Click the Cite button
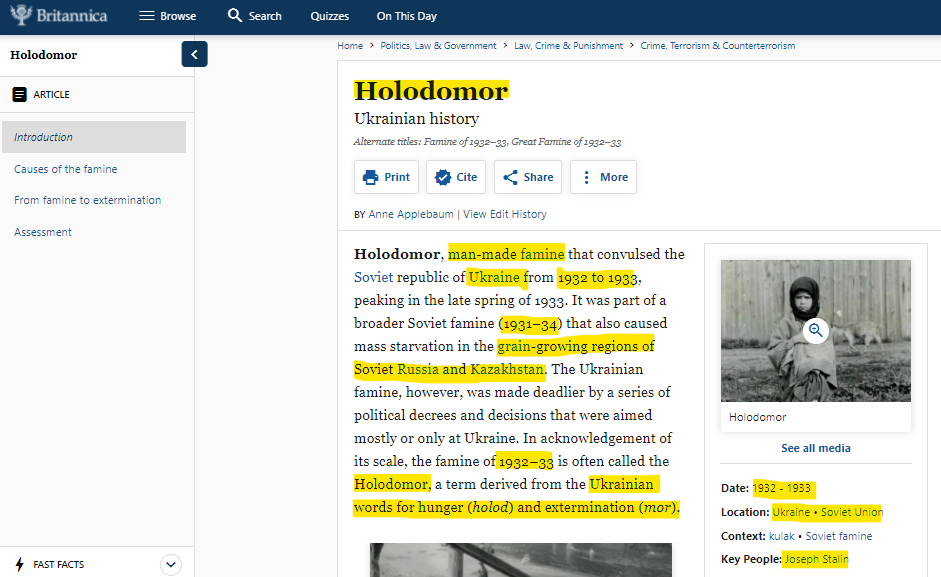Image resolution: width=941 pixels, height=577 pixels. coord(456,177)
